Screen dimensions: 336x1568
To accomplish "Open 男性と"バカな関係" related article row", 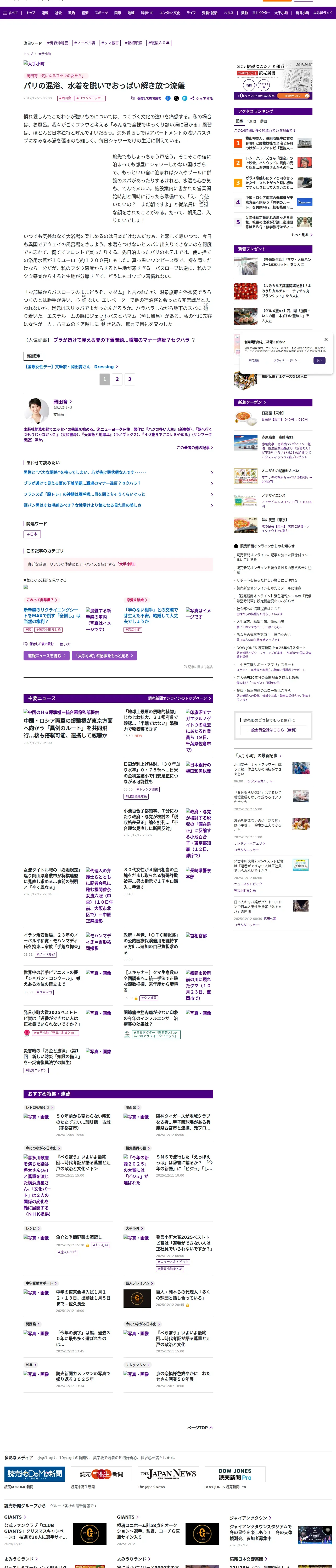I will tap(118, 472).
